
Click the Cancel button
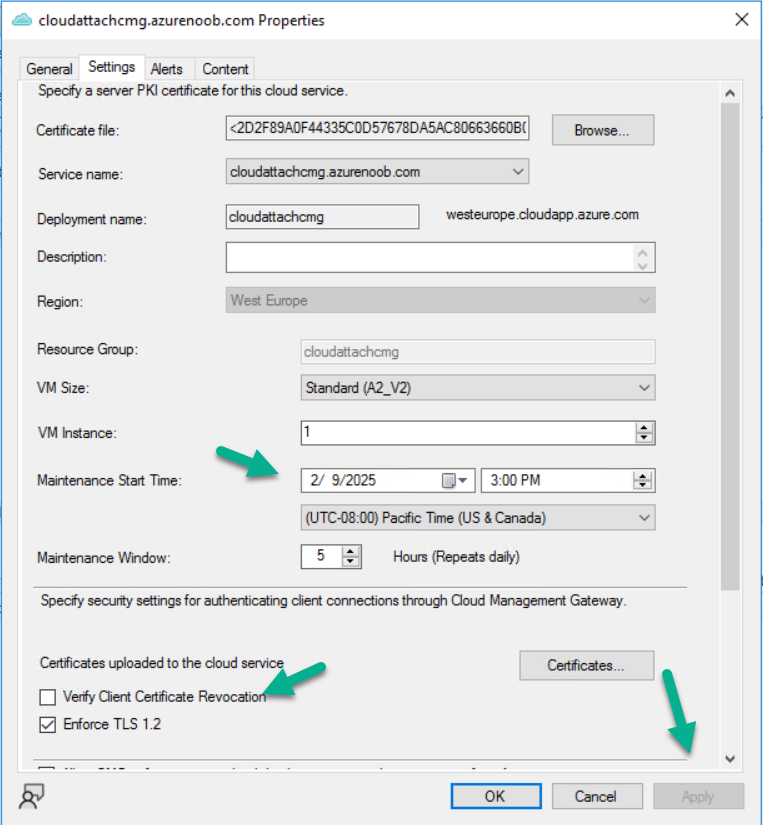tap(597, 796)
